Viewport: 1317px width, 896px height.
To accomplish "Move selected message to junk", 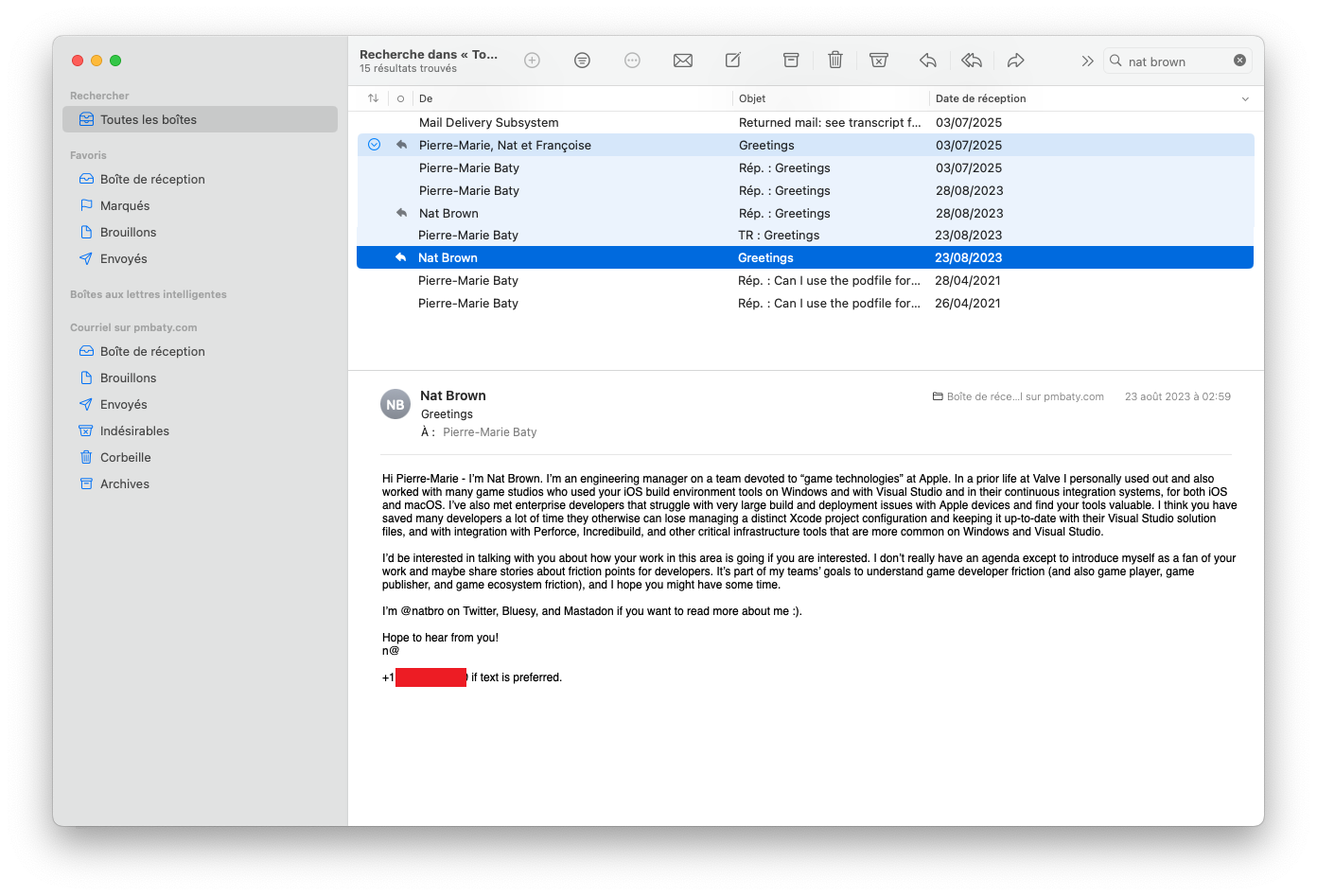I will click(879, 61).
